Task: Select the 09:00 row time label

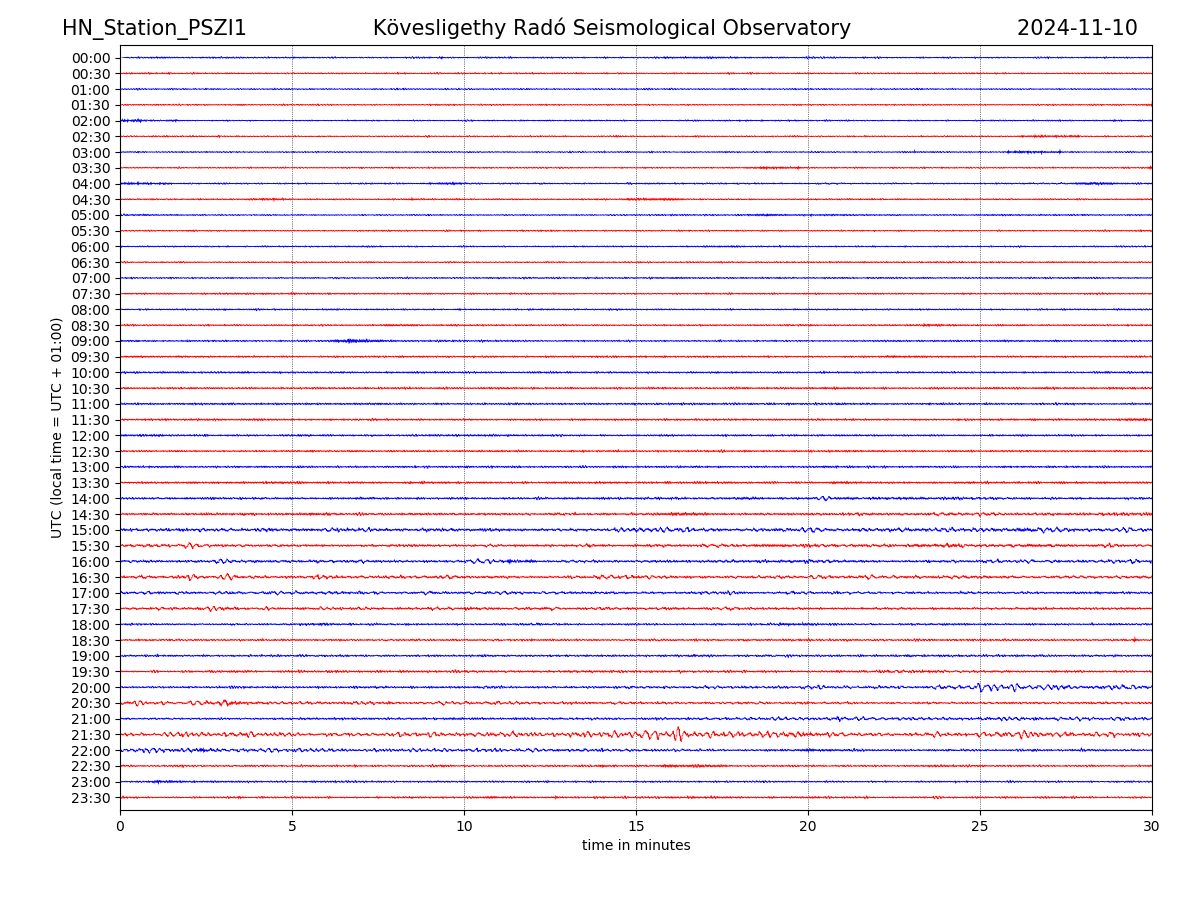Action: tap(91, 341)
